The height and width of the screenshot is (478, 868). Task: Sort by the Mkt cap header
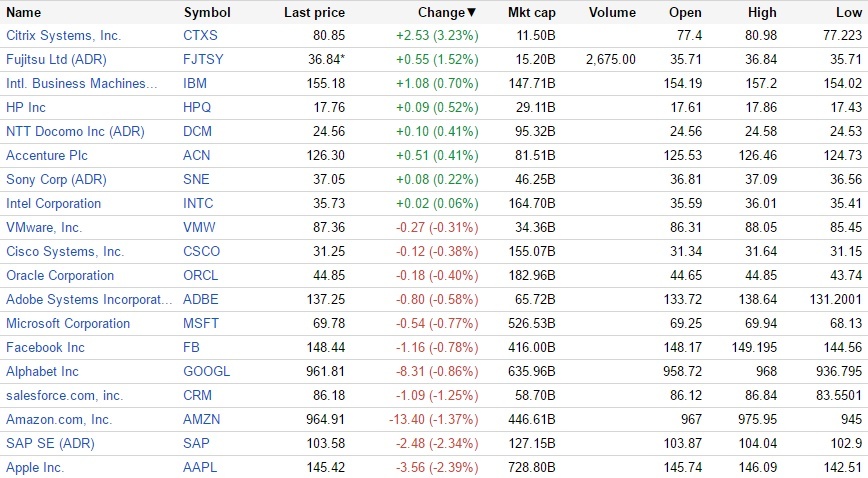click(531, 13)
